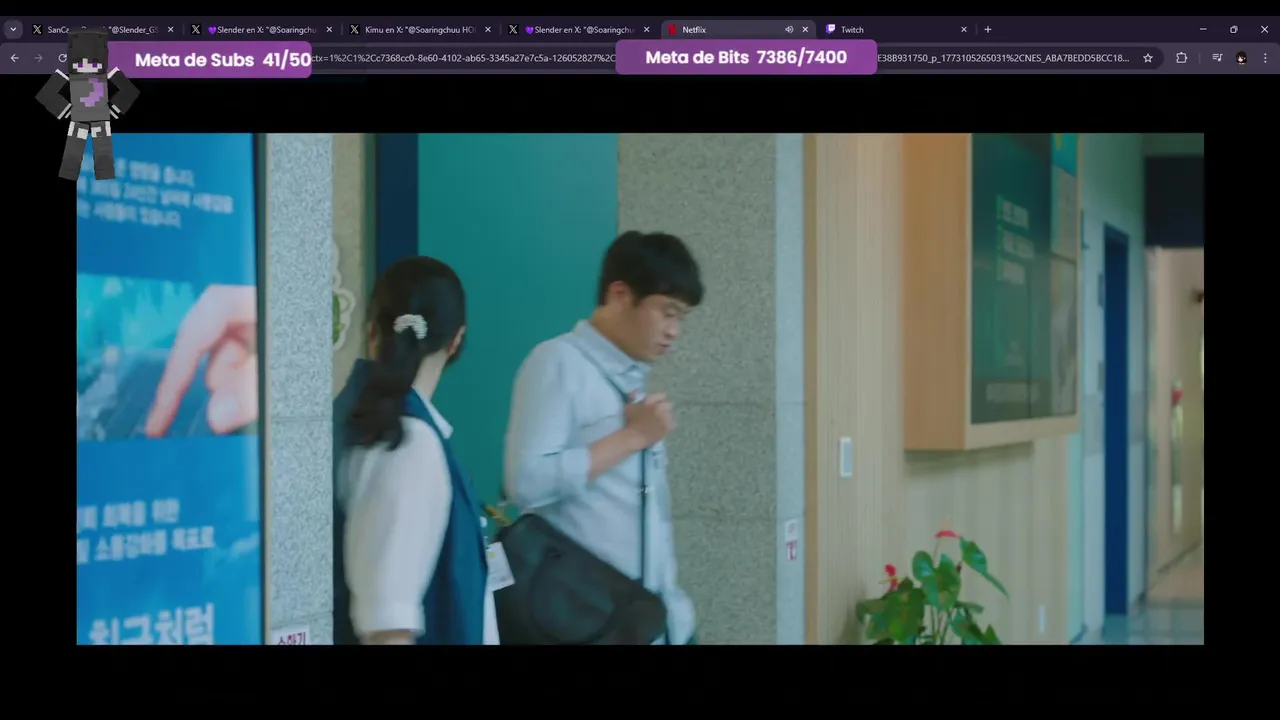Click the Netflix video player area
The height and width of the screenshot is (720, 1280).
(x=640, y=389)
